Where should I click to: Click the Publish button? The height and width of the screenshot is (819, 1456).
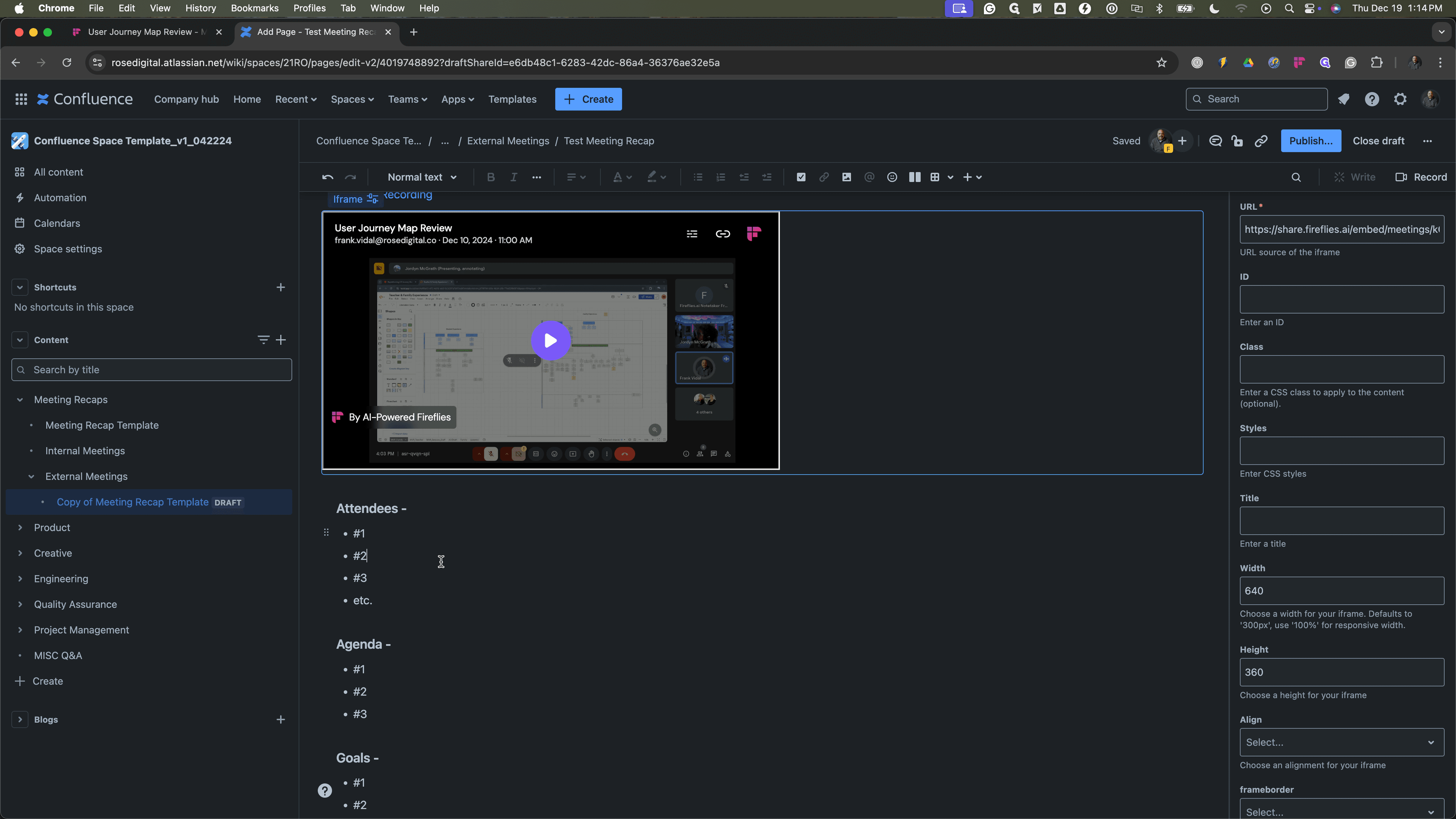tap(1311, 141)
